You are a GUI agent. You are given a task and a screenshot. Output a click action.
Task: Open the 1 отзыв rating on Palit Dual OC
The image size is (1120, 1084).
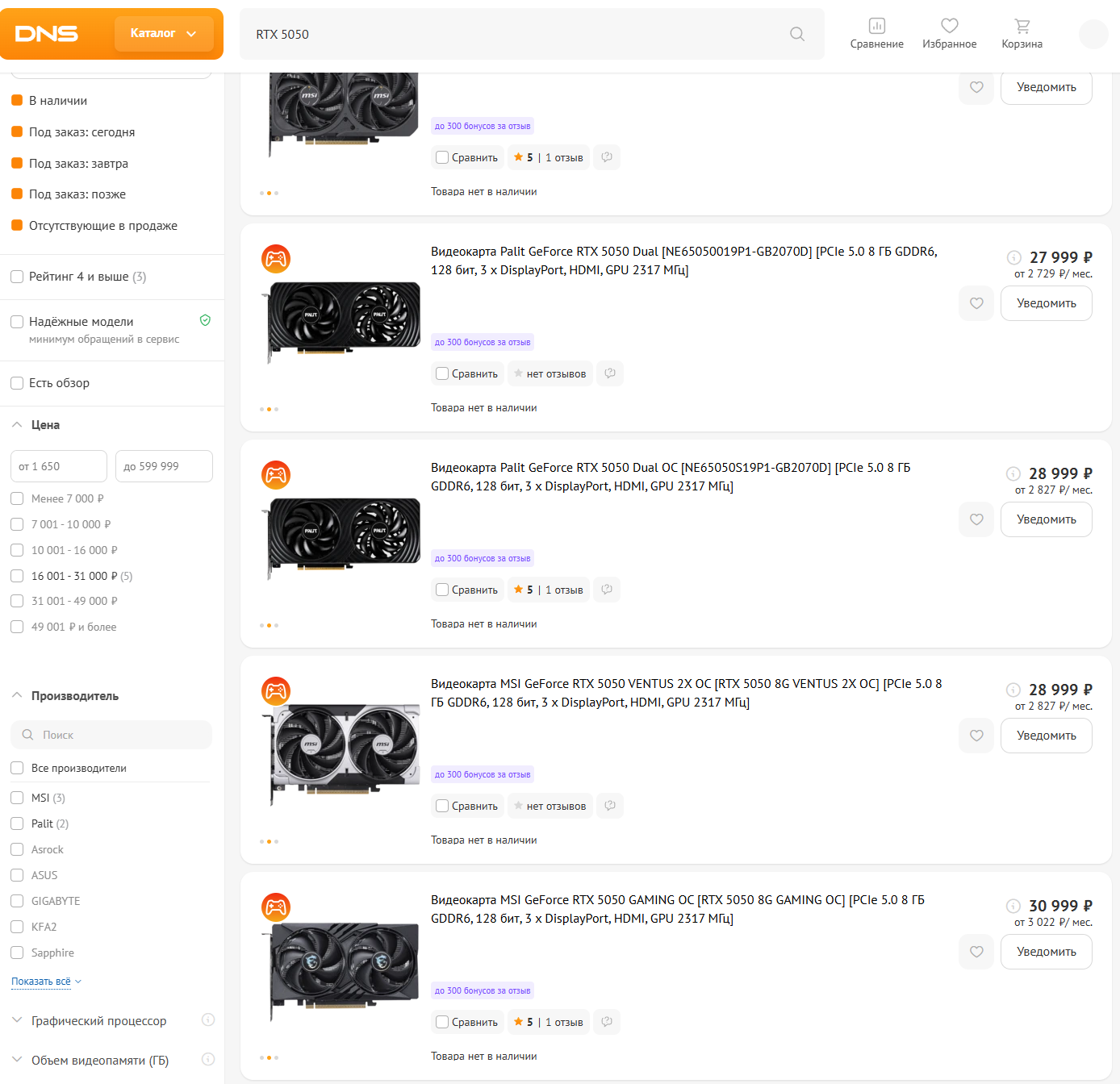pos(549,590)
